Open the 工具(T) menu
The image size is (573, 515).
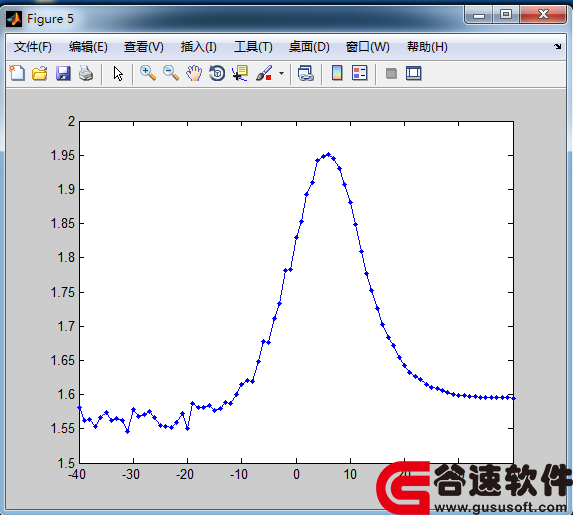pyautogui.click(x=253, y=47)
